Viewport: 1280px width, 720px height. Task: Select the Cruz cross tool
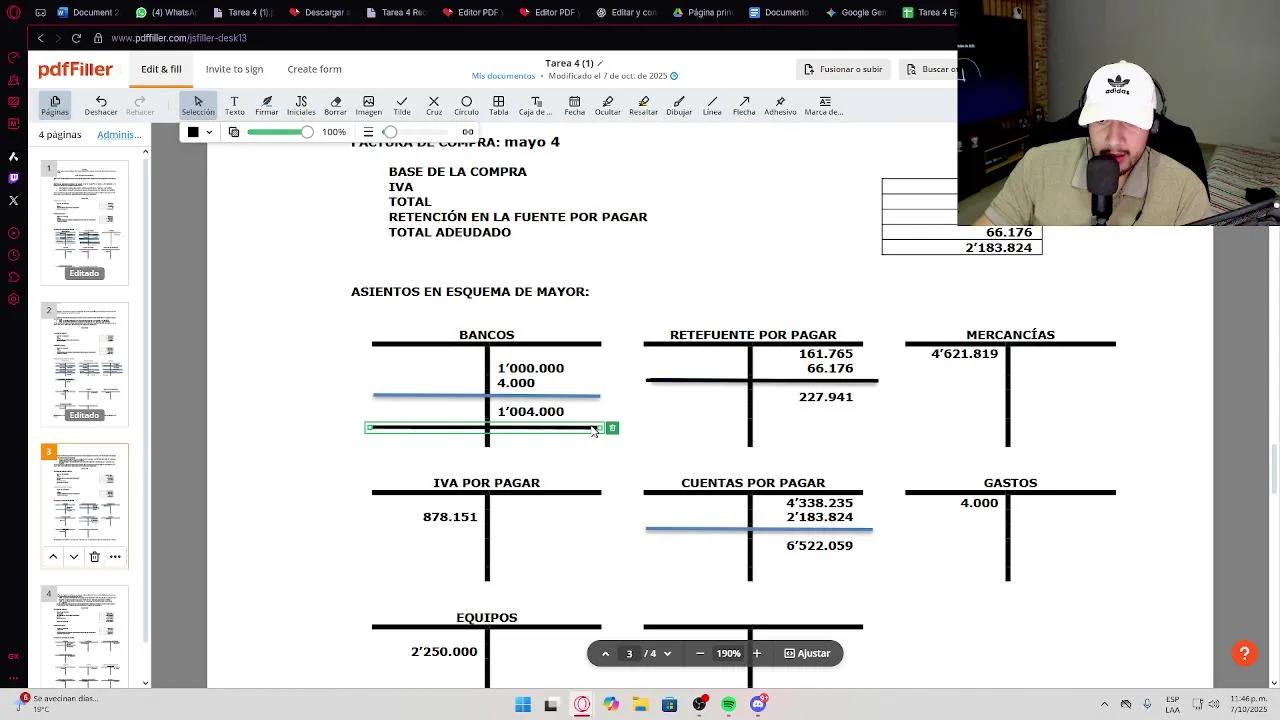[x=433, y=105]
